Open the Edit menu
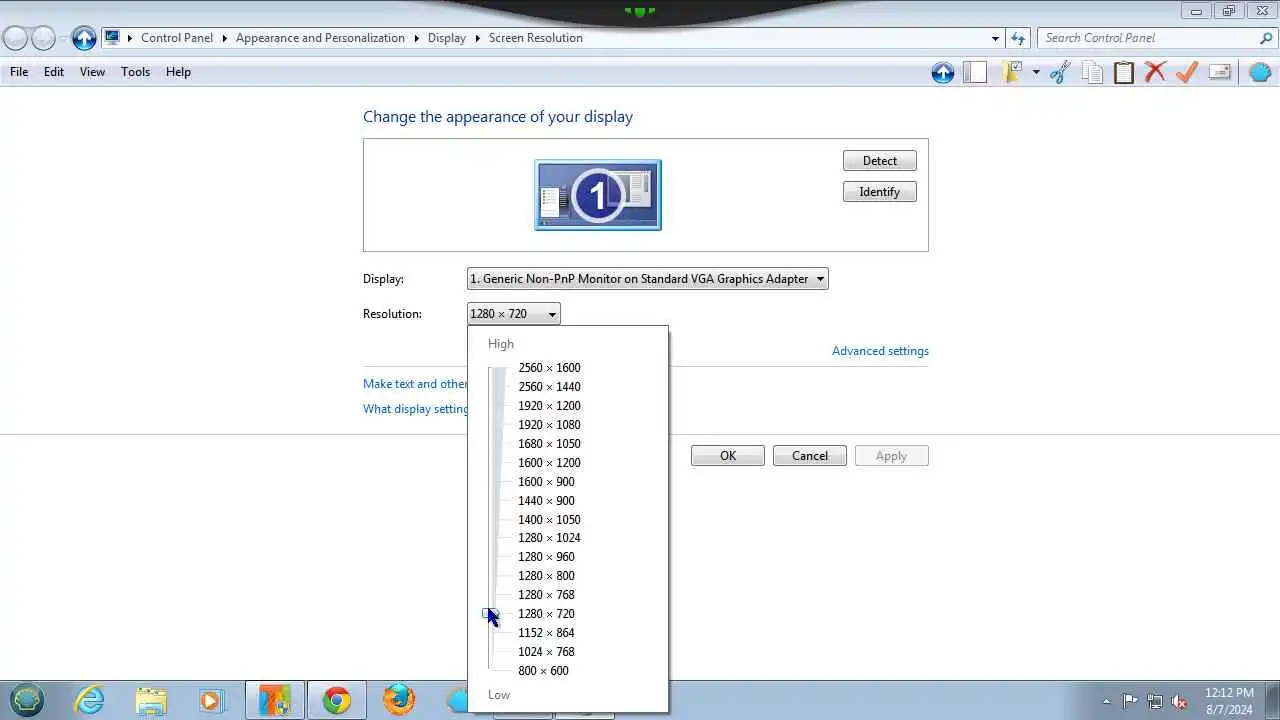This screenshot has width=1280, height=720. pos(54,72)
